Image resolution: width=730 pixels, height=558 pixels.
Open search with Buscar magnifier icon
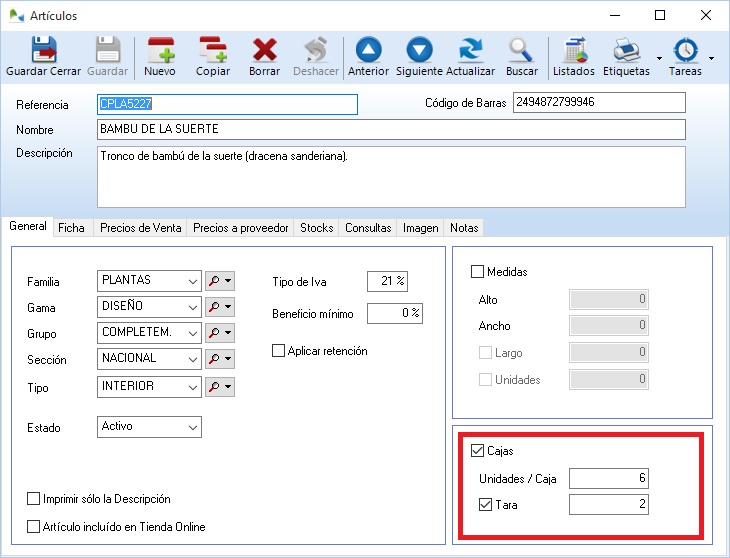click(x=521, y=51)
